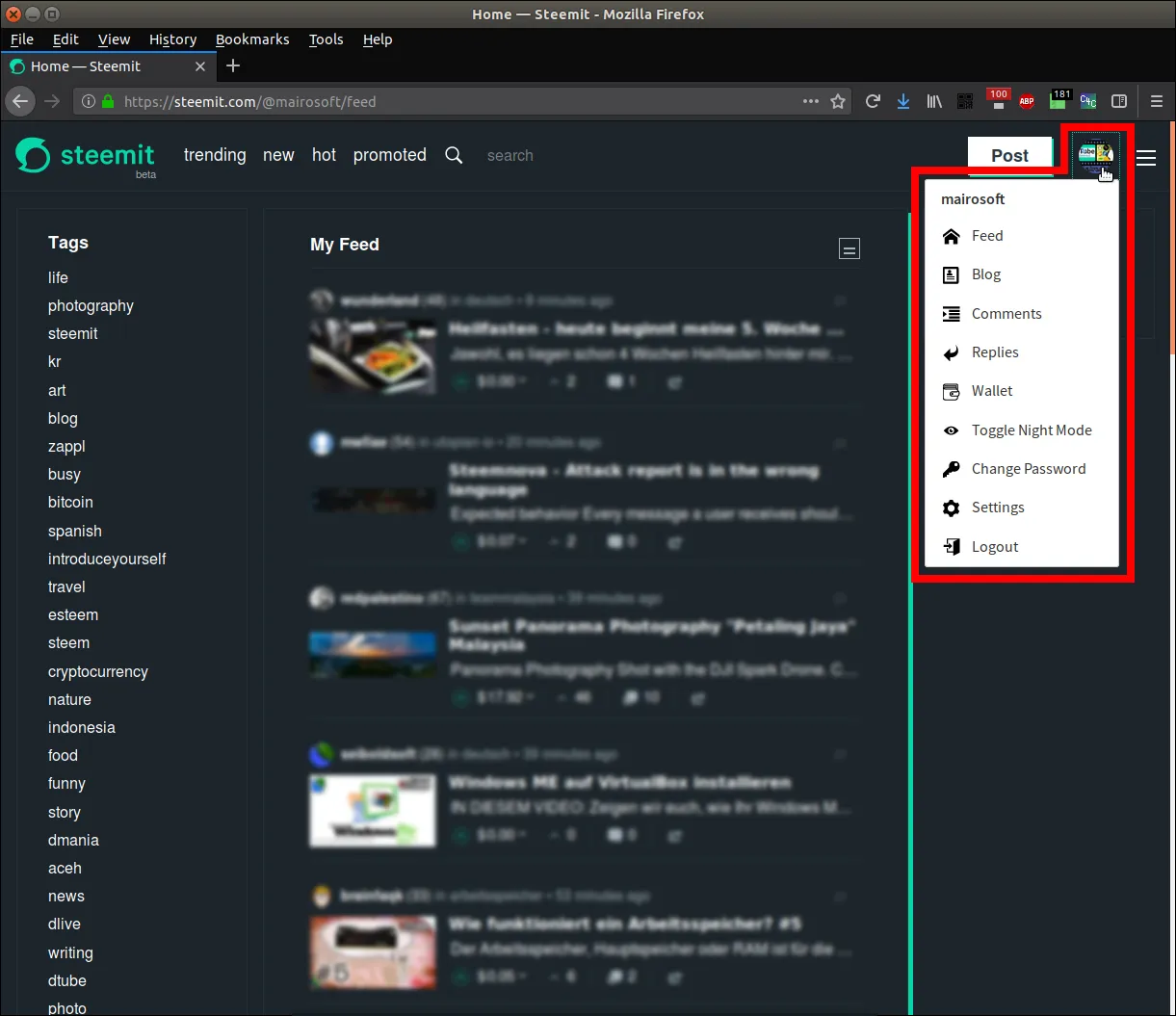1176x1016 pixels.
Task: Click mairosoft username in dropdown
Action: coord(973,199)
